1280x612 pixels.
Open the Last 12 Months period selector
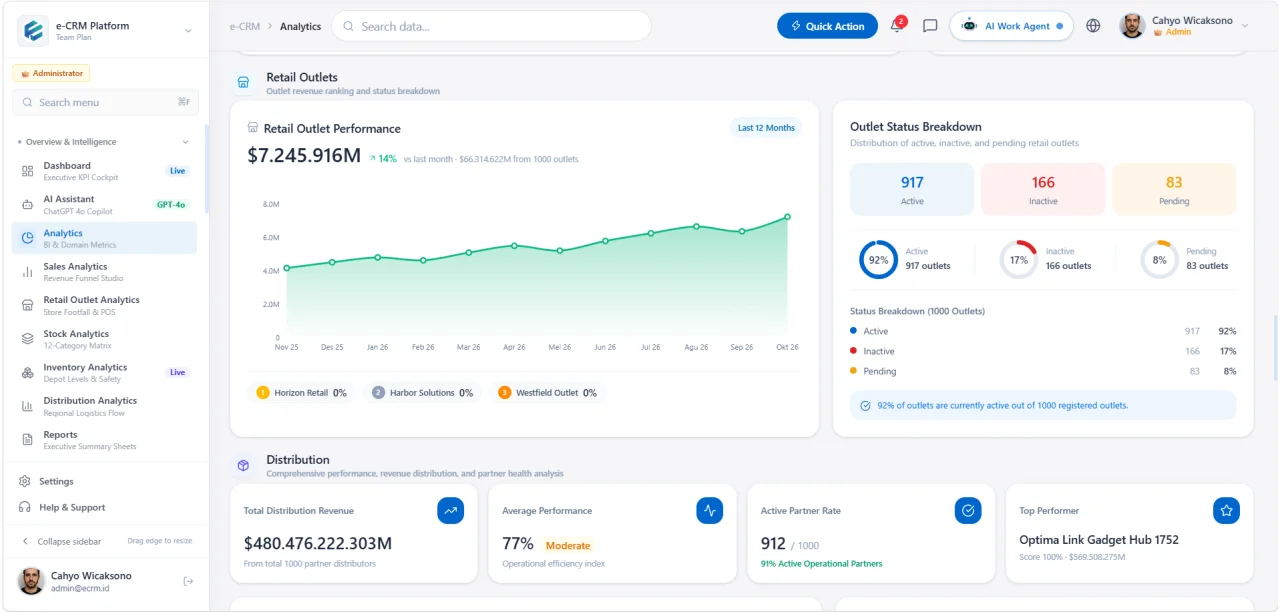click(766, 128)
